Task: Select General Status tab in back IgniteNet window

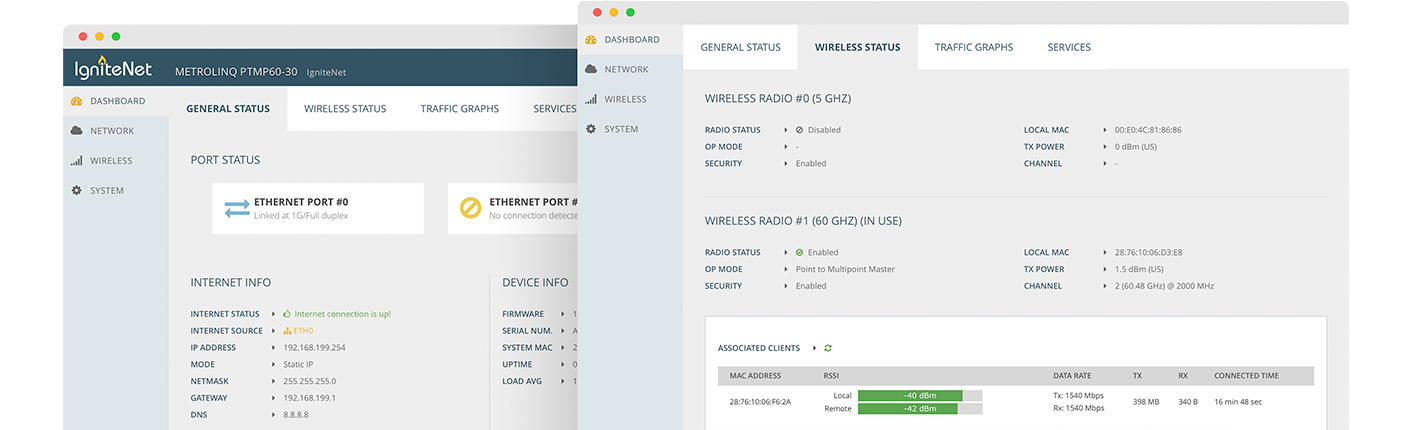Action: [228, 109]
